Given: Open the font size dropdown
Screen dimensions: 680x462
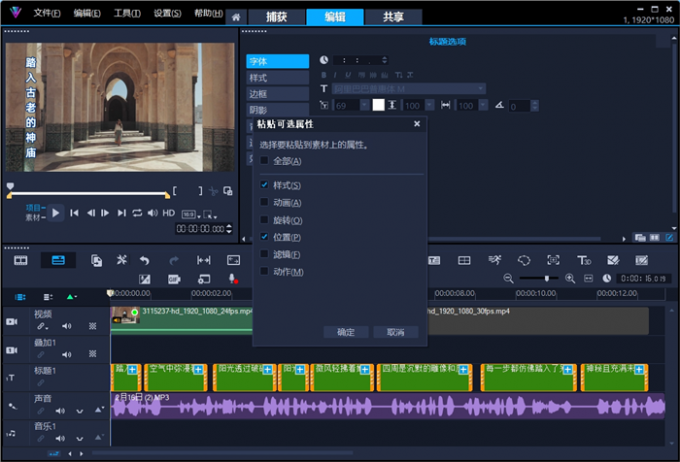Looking at the screenshot, I should tap(364, 105).
